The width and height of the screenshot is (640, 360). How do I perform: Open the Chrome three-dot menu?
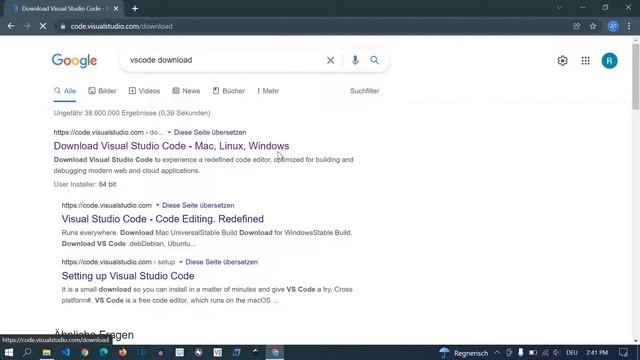click(x=629, y=26)
